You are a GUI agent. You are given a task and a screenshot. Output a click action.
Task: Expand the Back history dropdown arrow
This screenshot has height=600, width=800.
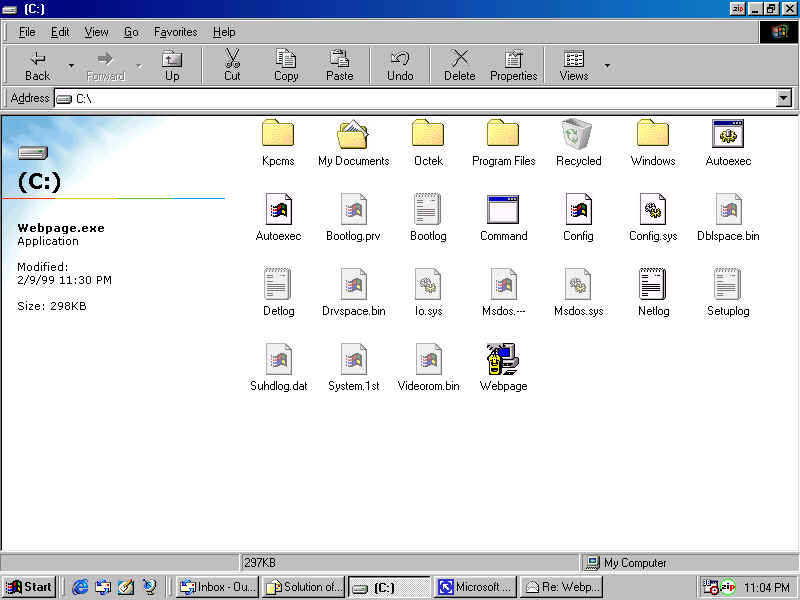point(71,65)
